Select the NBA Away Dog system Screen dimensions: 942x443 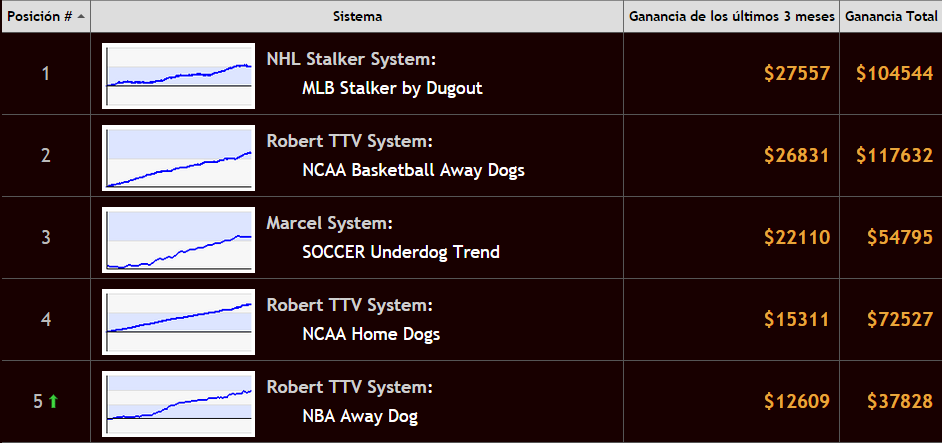[360, 416]
